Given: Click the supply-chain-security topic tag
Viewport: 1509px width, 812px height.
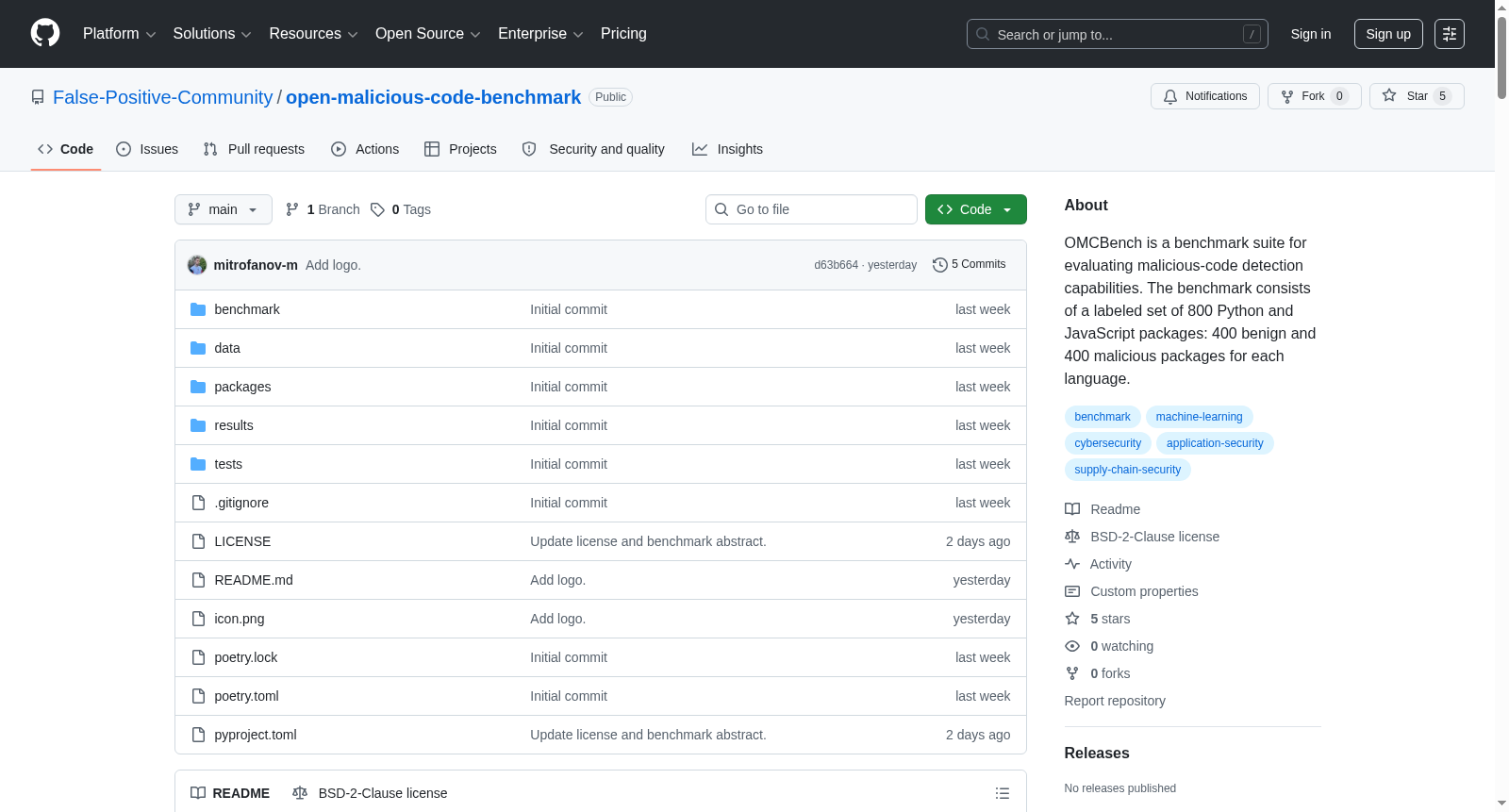Looking at the screenshot, I should 1128,470.
